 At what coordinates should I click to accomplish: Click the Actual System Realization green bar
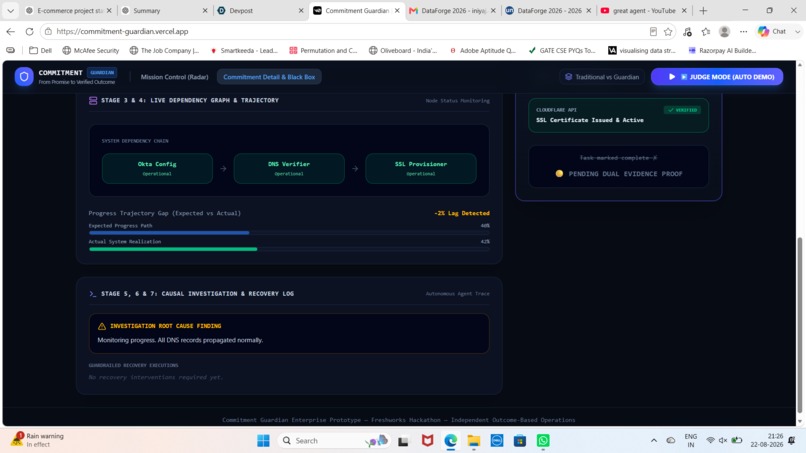click(173, 249)
